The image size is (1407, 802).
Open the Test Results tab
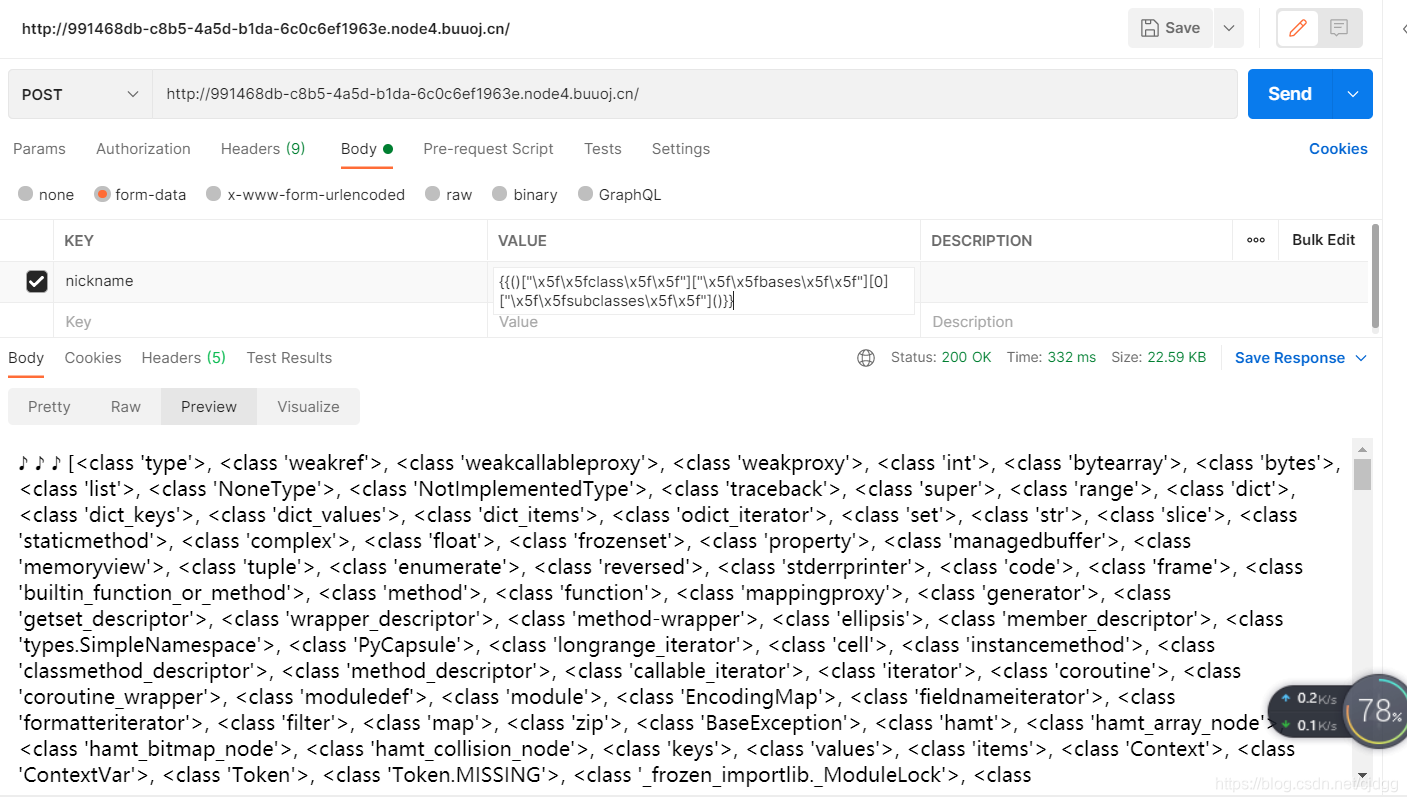click(289, 358)
